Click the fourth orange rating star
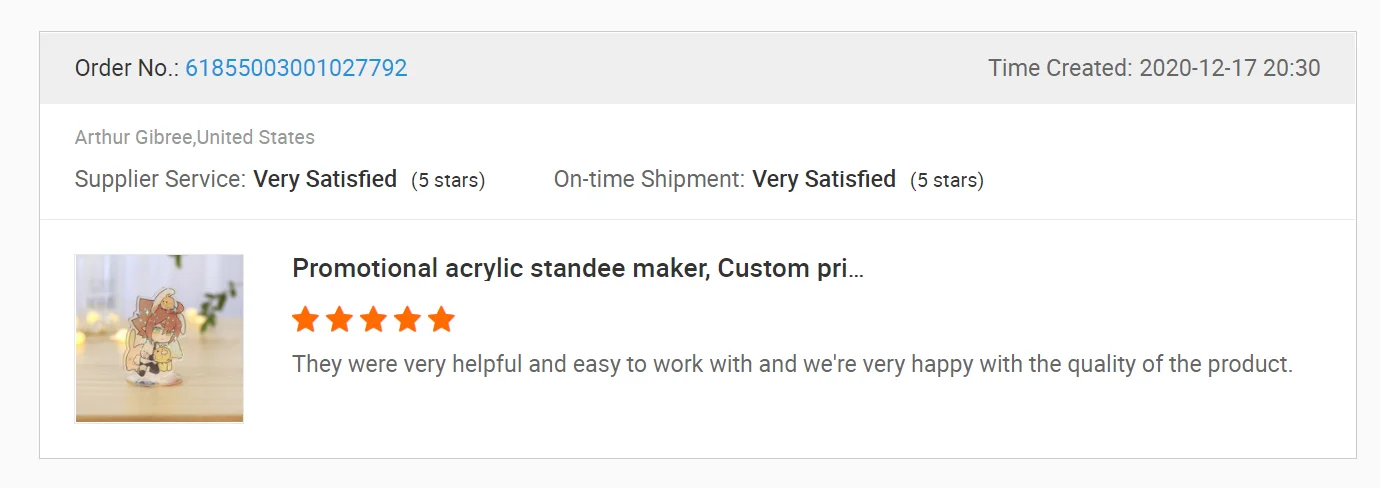This screenshot has height=488, width=1380. 407,320
